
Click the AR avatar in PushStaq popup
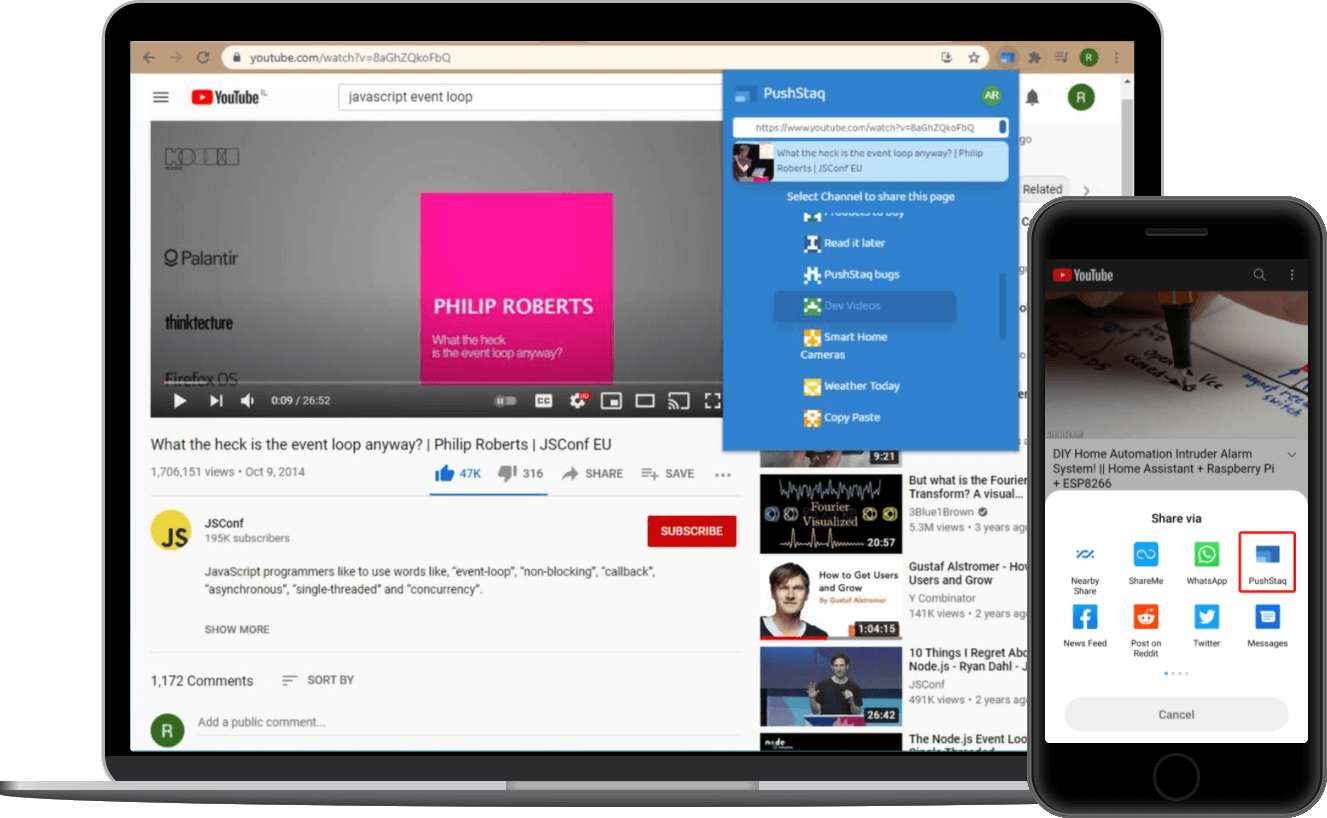click(991, 95)
